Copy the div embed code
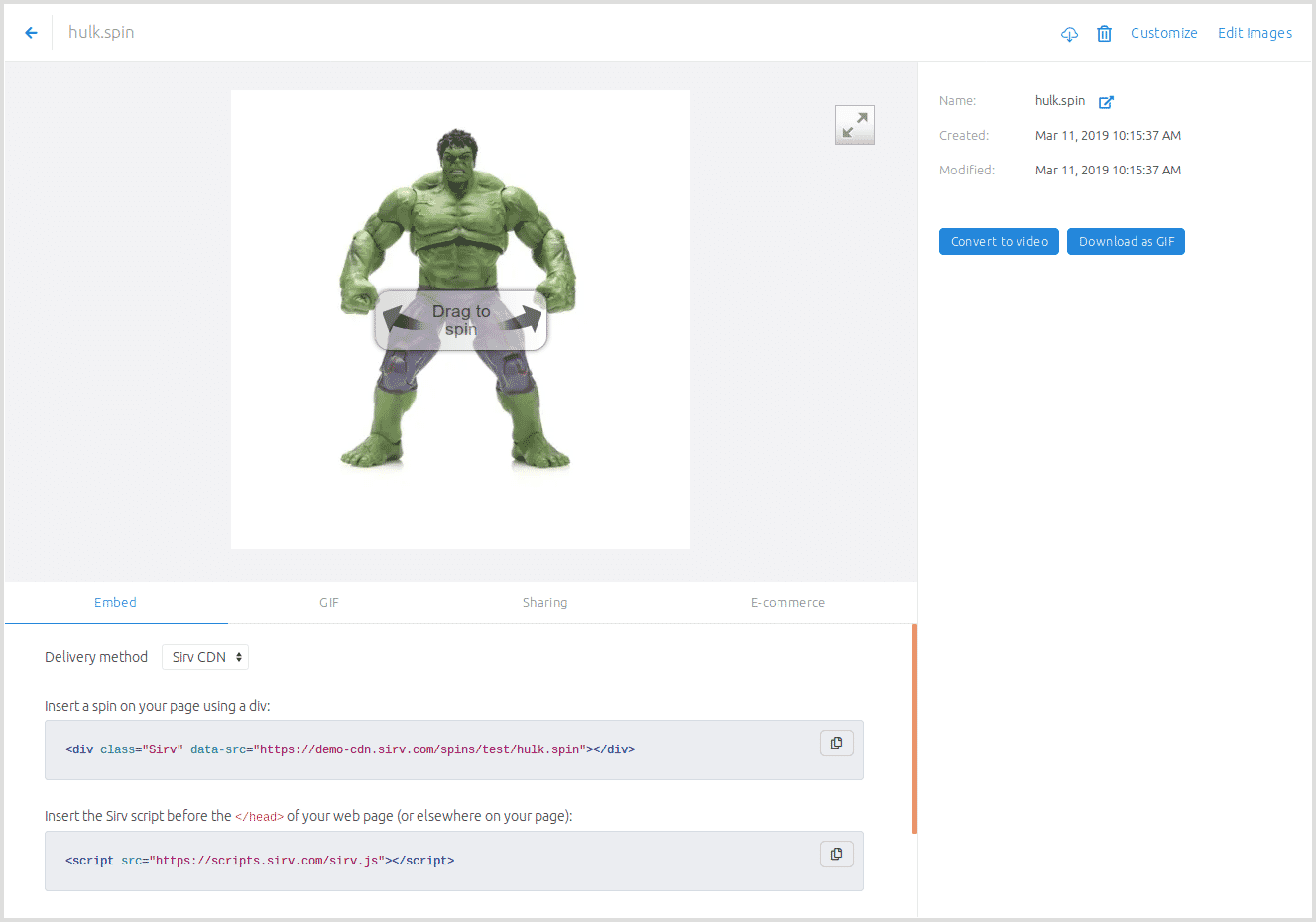Viewport: 1316px width, 922px height. (837, 744)
